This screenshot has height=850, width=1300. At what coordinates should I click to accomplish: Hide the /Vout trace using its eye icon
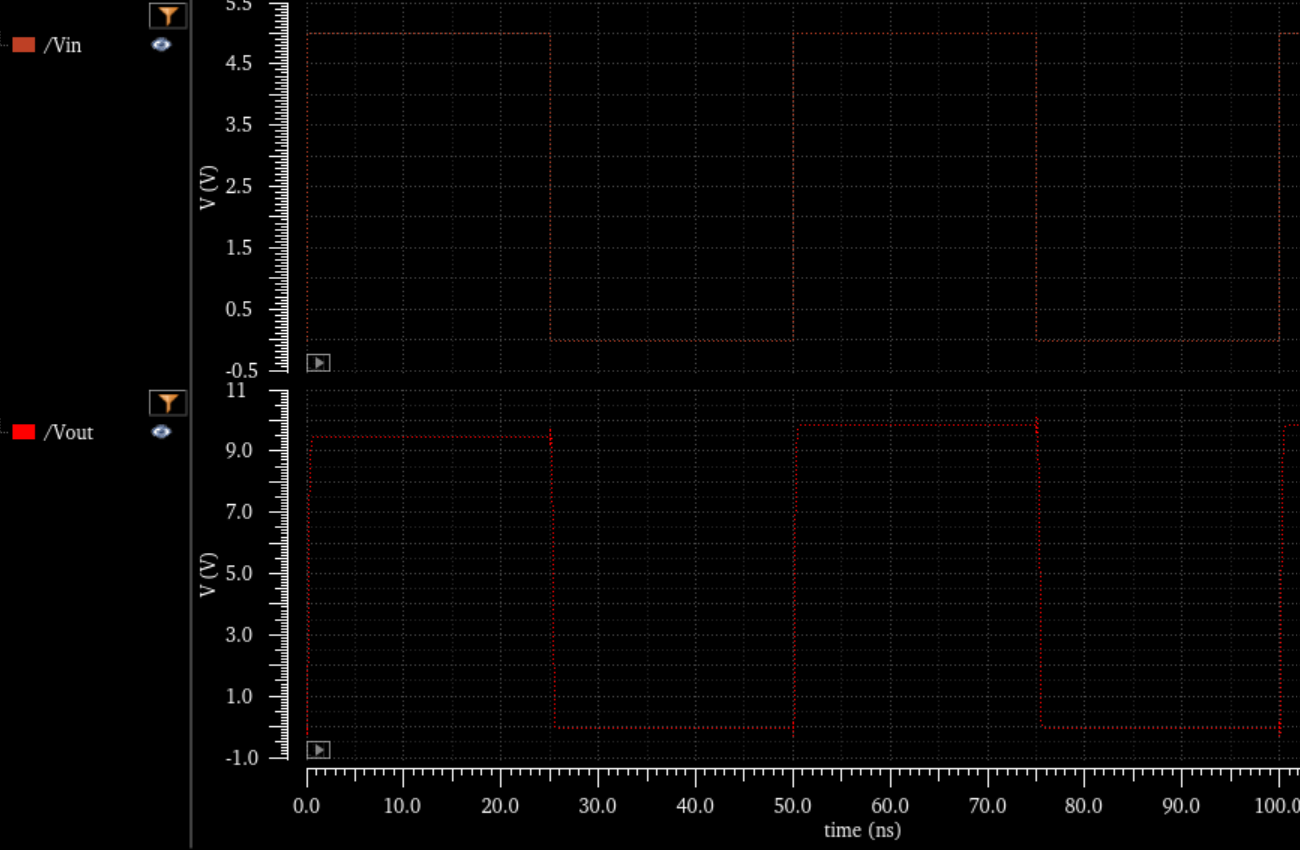pyautogui.click(x=161, y=432)
